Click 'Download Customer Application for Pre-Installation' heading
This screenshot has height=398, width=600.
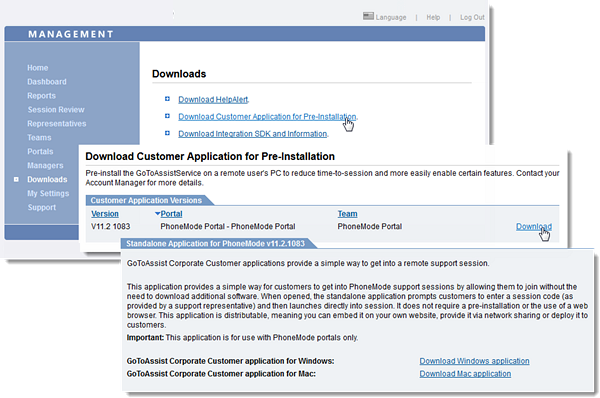coord(210,156)
